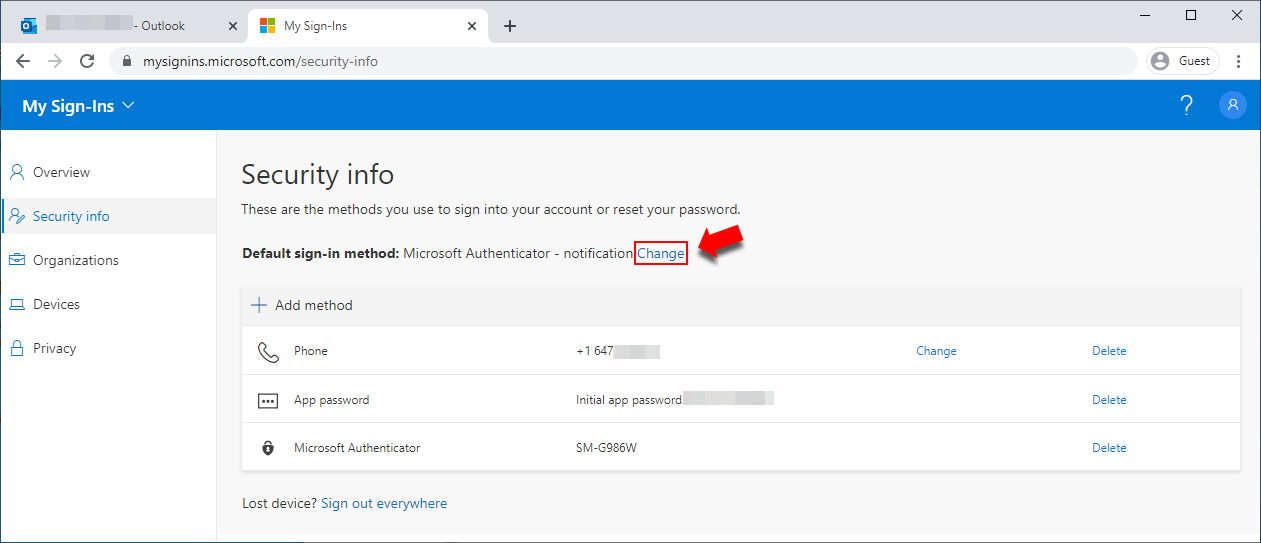
Task: Click the Devices laptop icon
Action: click(17, 304)
